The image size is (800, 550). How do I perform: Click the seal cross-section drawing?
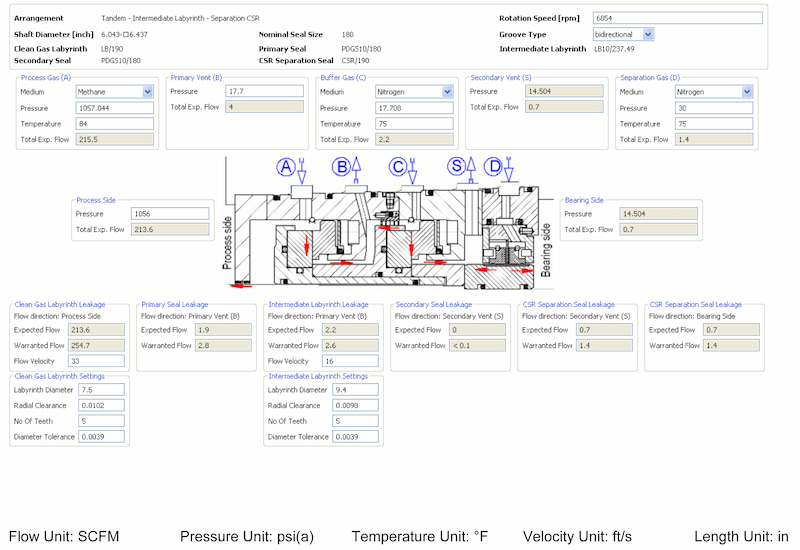point(387,223)
